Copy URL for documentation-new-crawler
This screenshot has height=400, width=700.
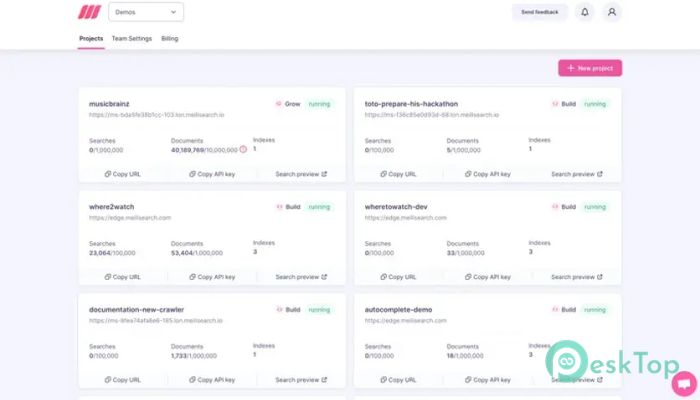point(122,380)
